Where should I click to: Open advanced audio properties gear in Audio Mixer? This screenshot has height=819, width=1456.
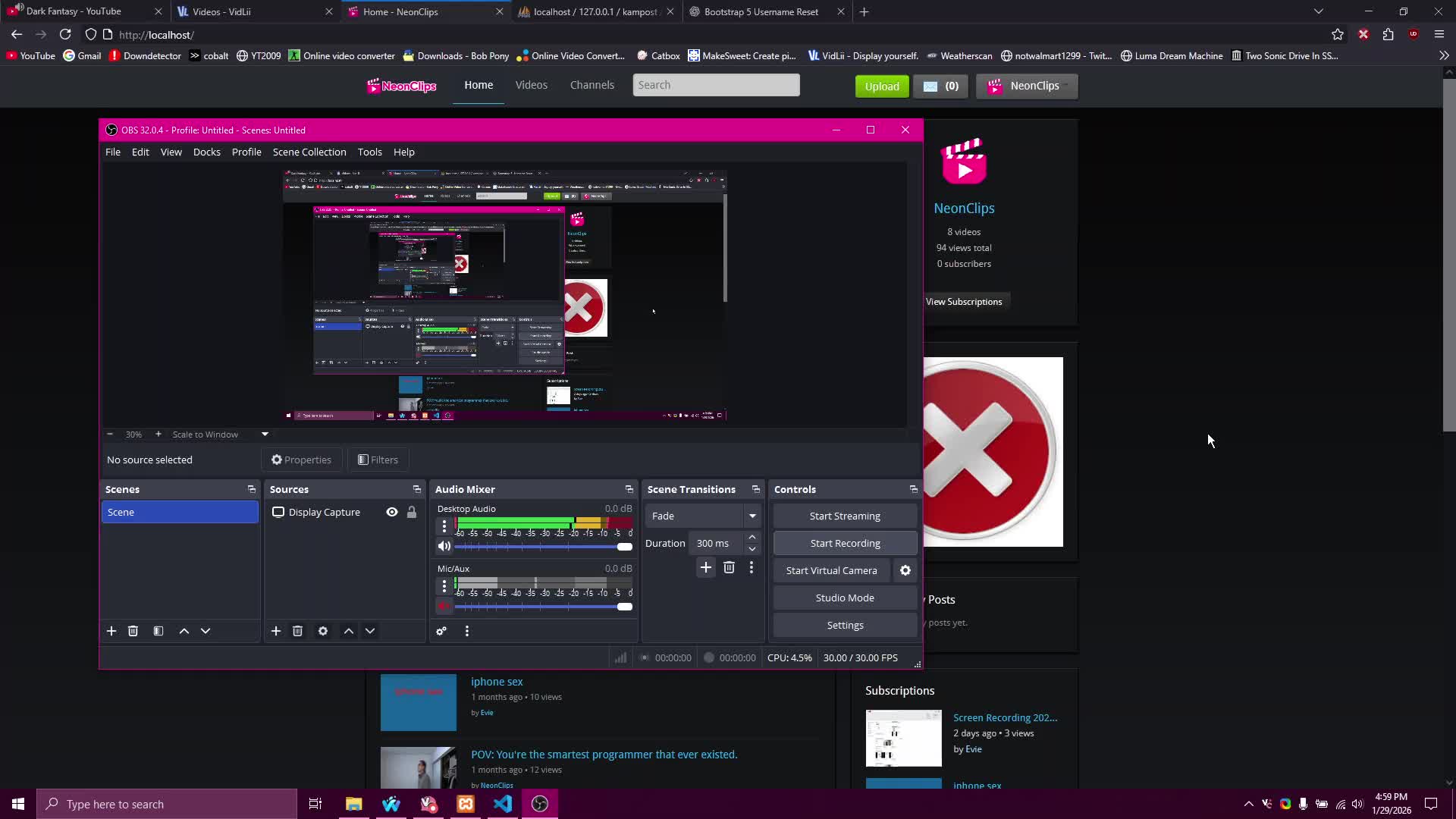442,631
